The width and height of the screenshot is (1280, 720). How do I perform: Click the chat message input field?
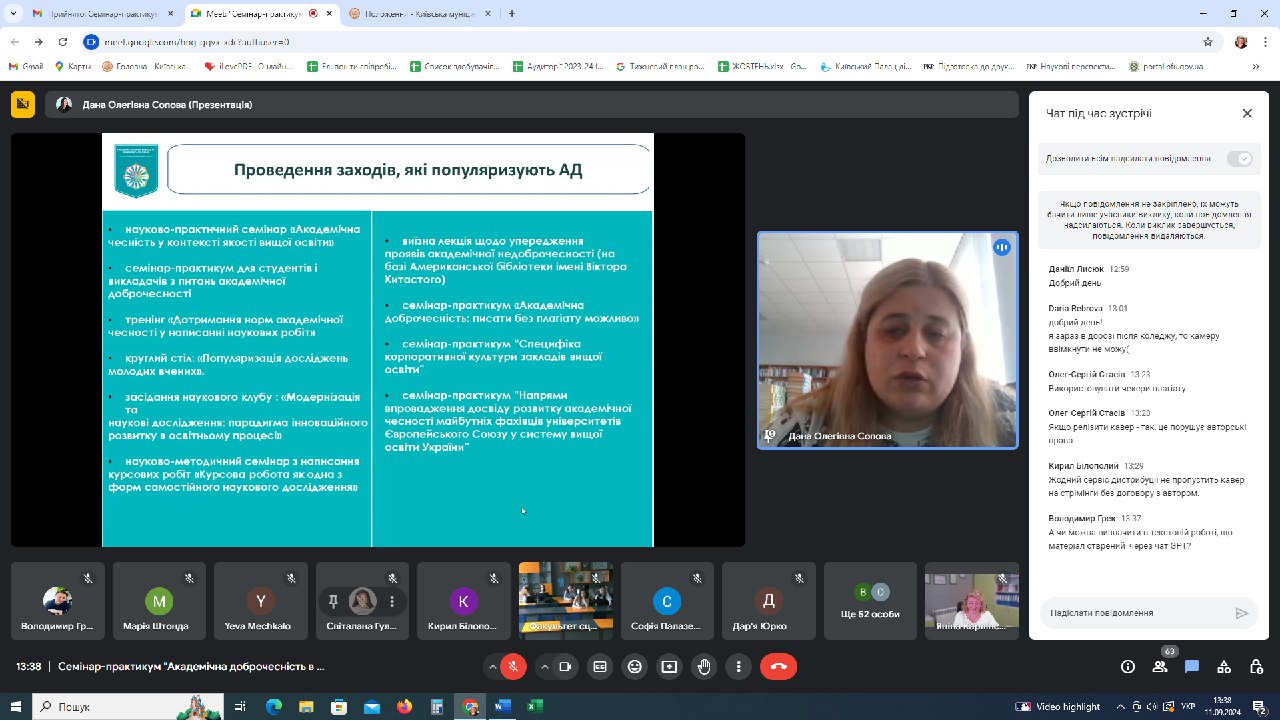tap(1135, 613)
